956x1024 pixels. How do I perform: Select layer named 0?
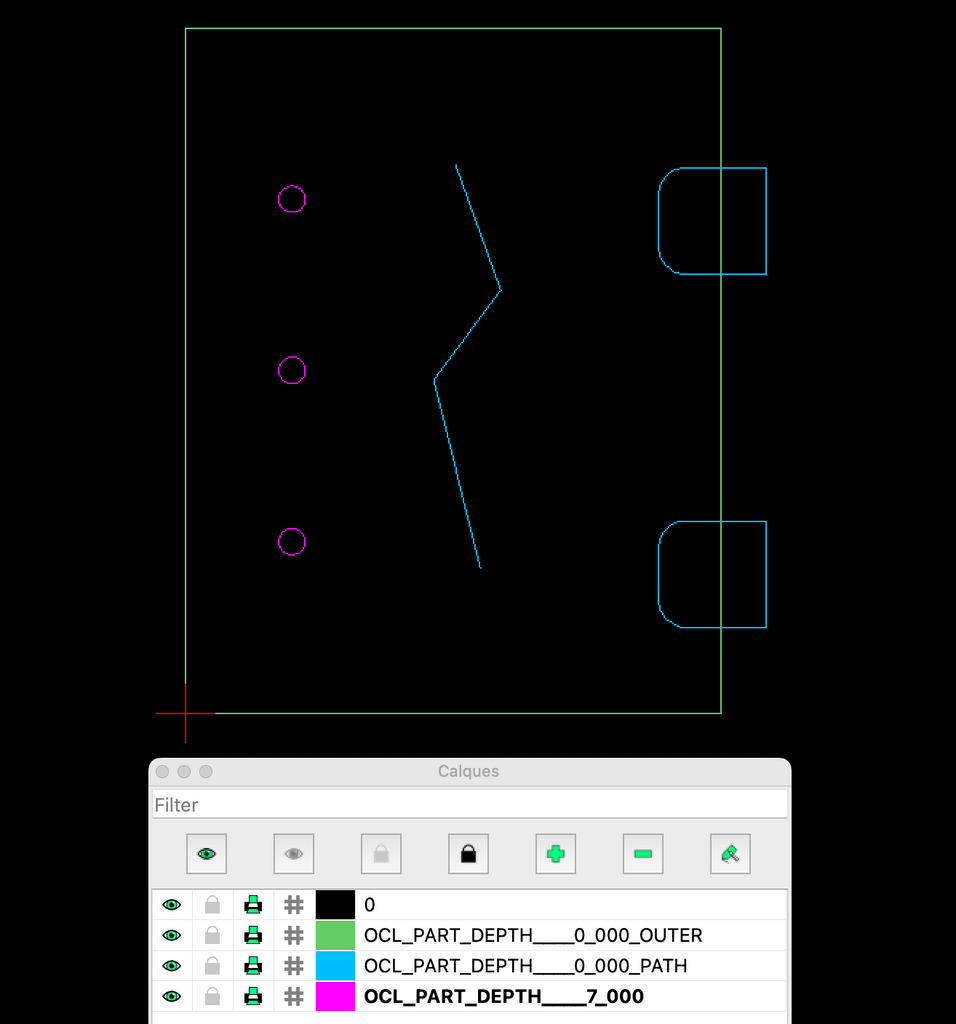(370, 904)
